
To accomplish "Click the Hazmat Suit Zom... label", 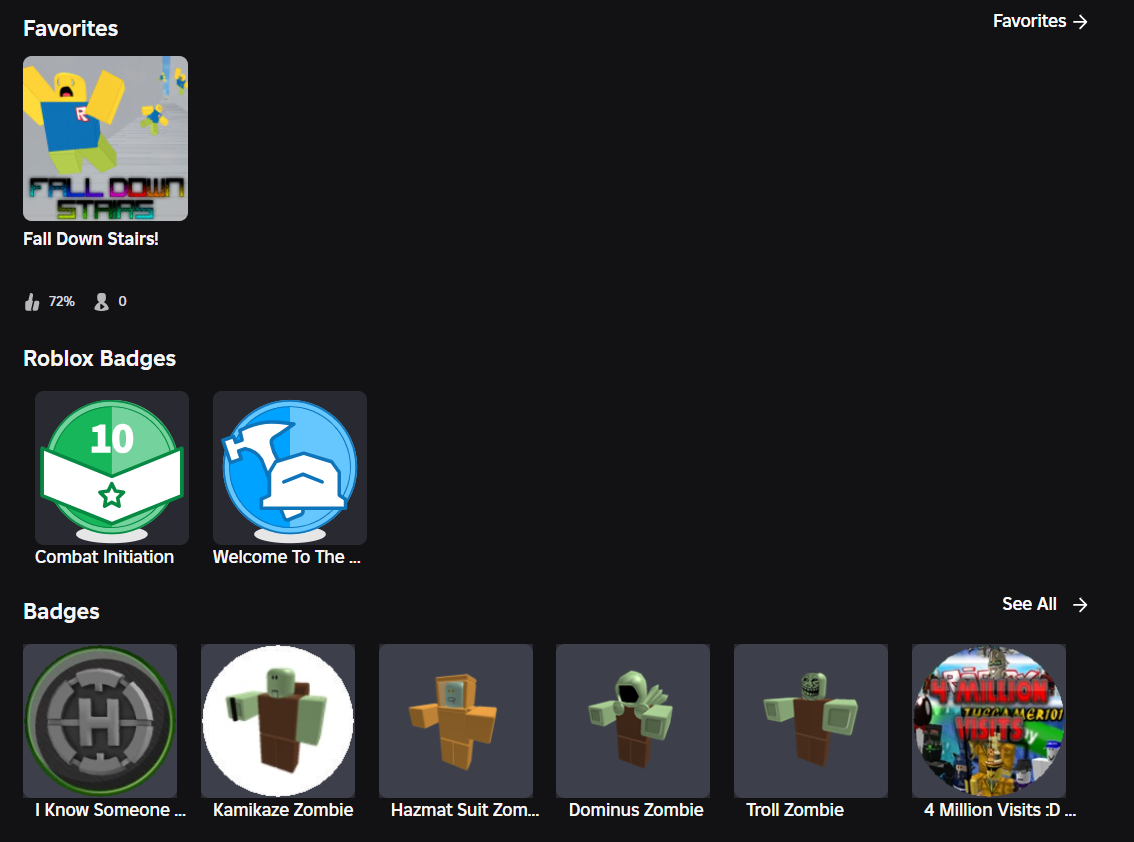I will pyautogui.click(x=465, y=810).
